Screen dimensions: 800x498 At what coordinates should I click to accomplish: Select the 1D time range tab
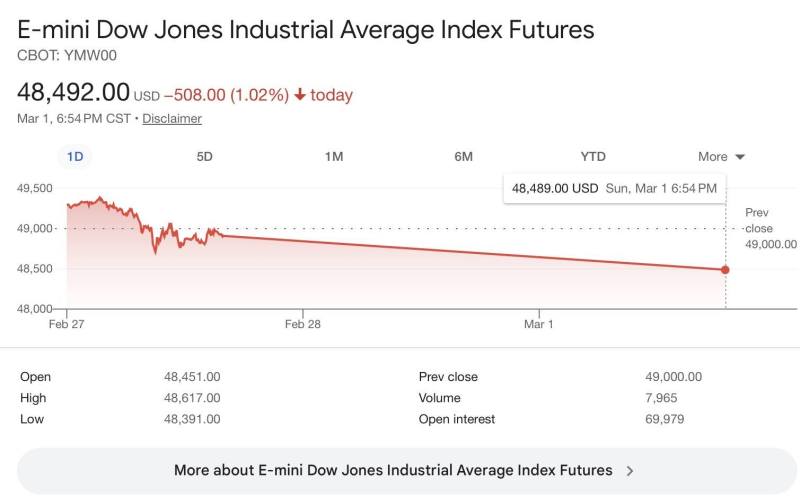coord(75,156)
